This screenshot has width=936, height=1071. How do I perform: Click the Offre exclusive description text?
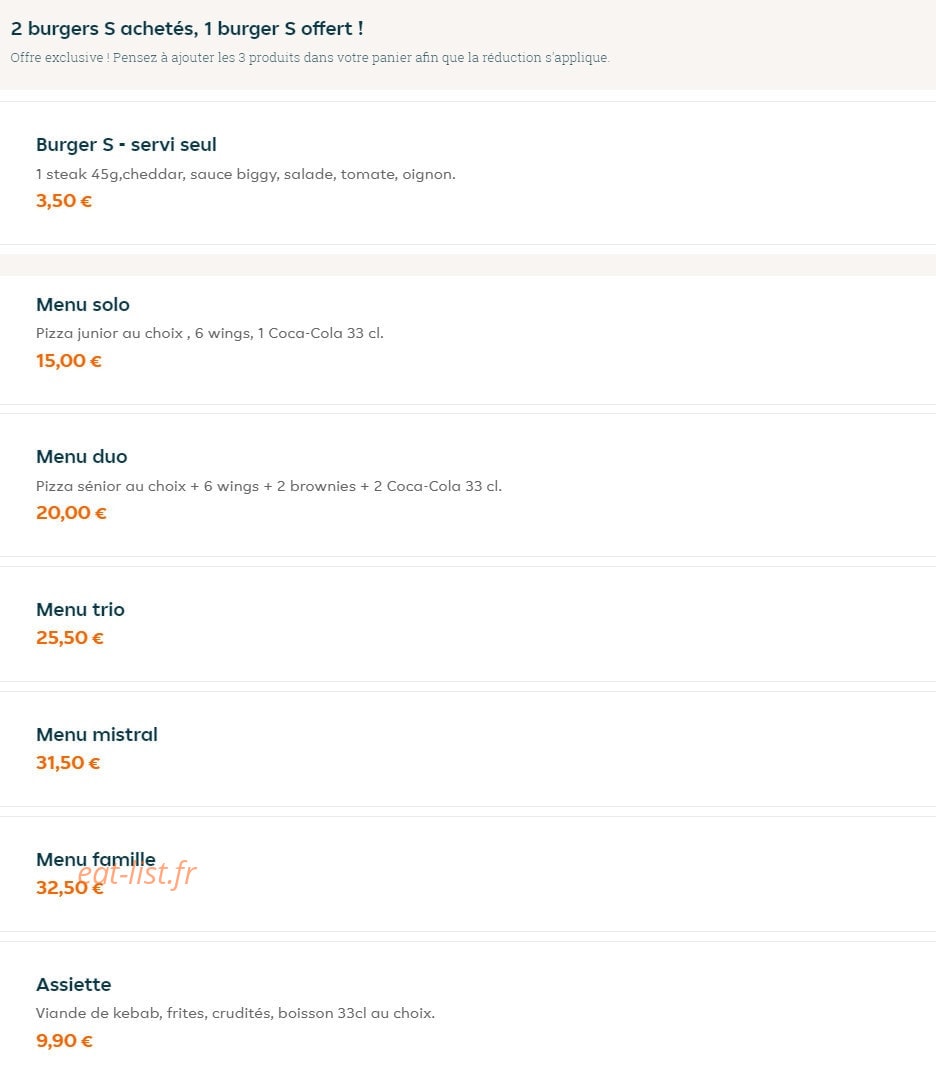[309, 57]
